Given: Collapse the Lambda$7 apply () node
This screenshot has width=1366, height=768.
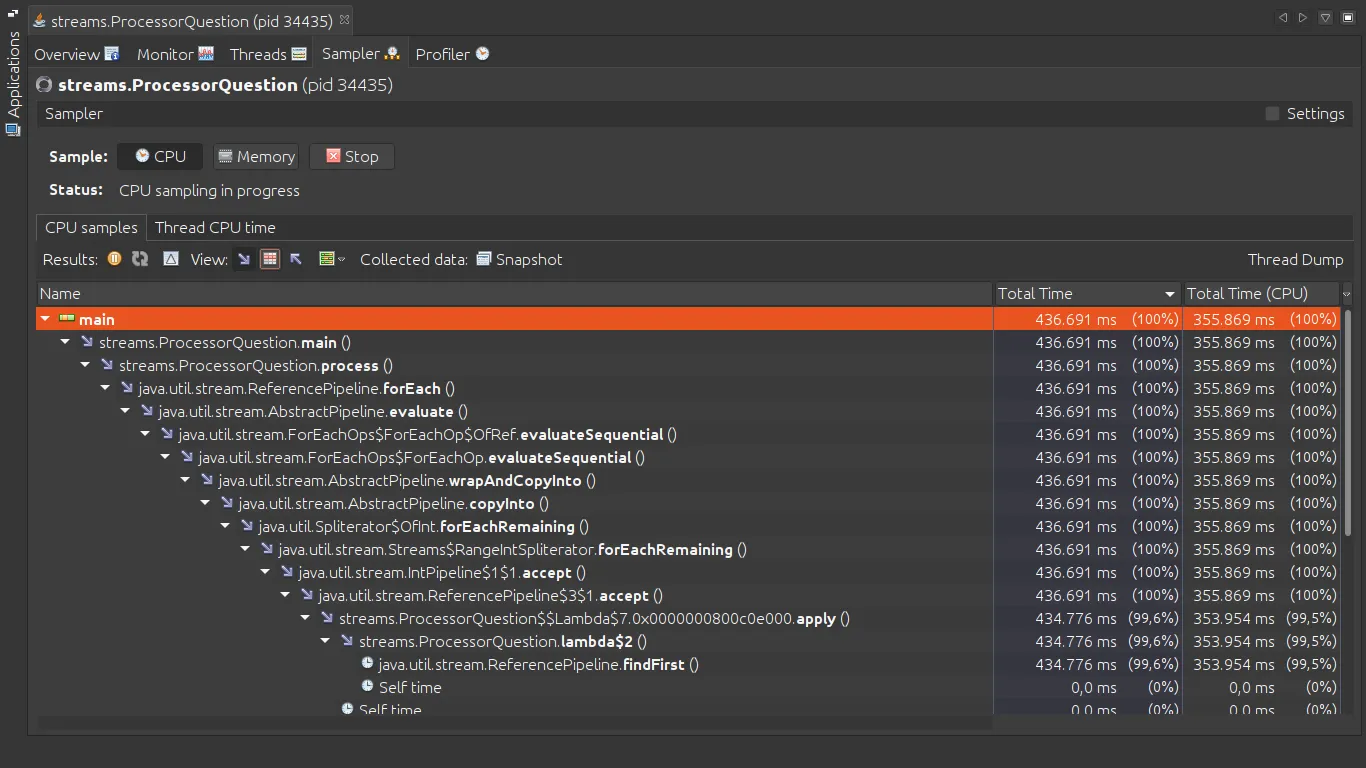Looking at the screenshot, I should pos(306,618).
